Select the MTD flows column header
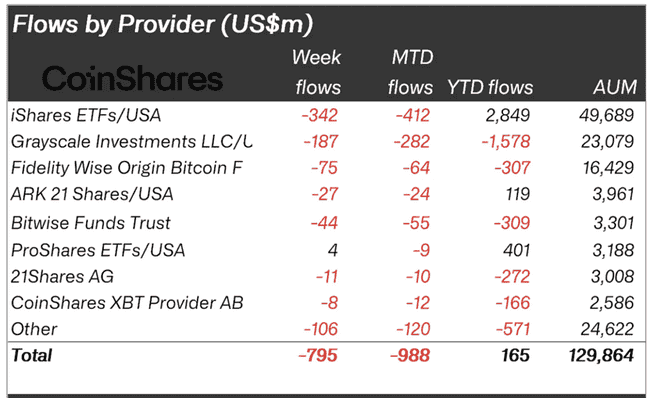The height and width of the screenshot is (398, 650). (x=410, y=72)
